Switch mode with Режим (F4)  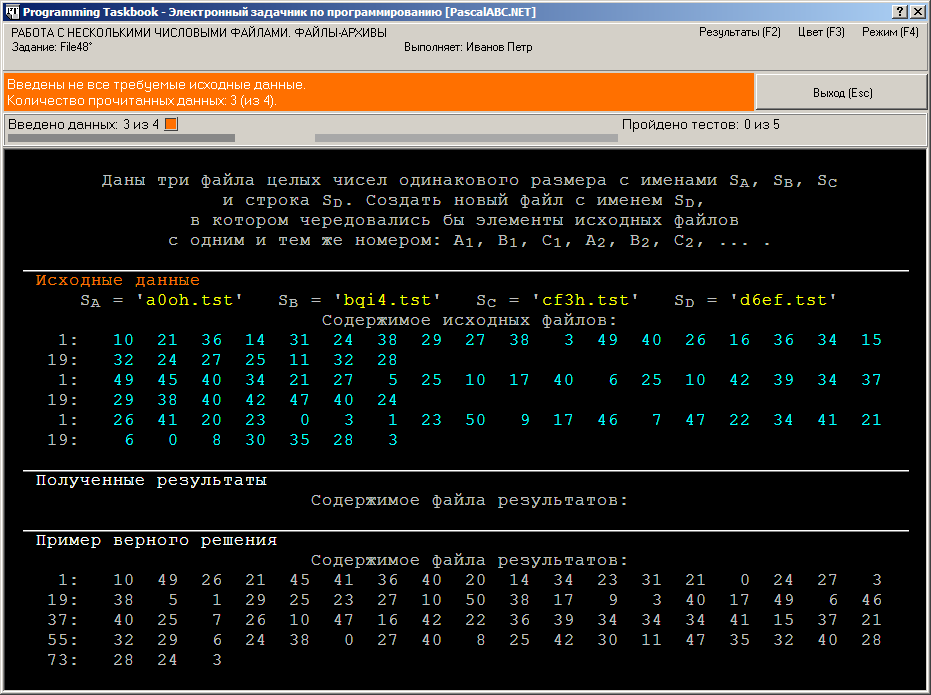(x=890, y=32)
